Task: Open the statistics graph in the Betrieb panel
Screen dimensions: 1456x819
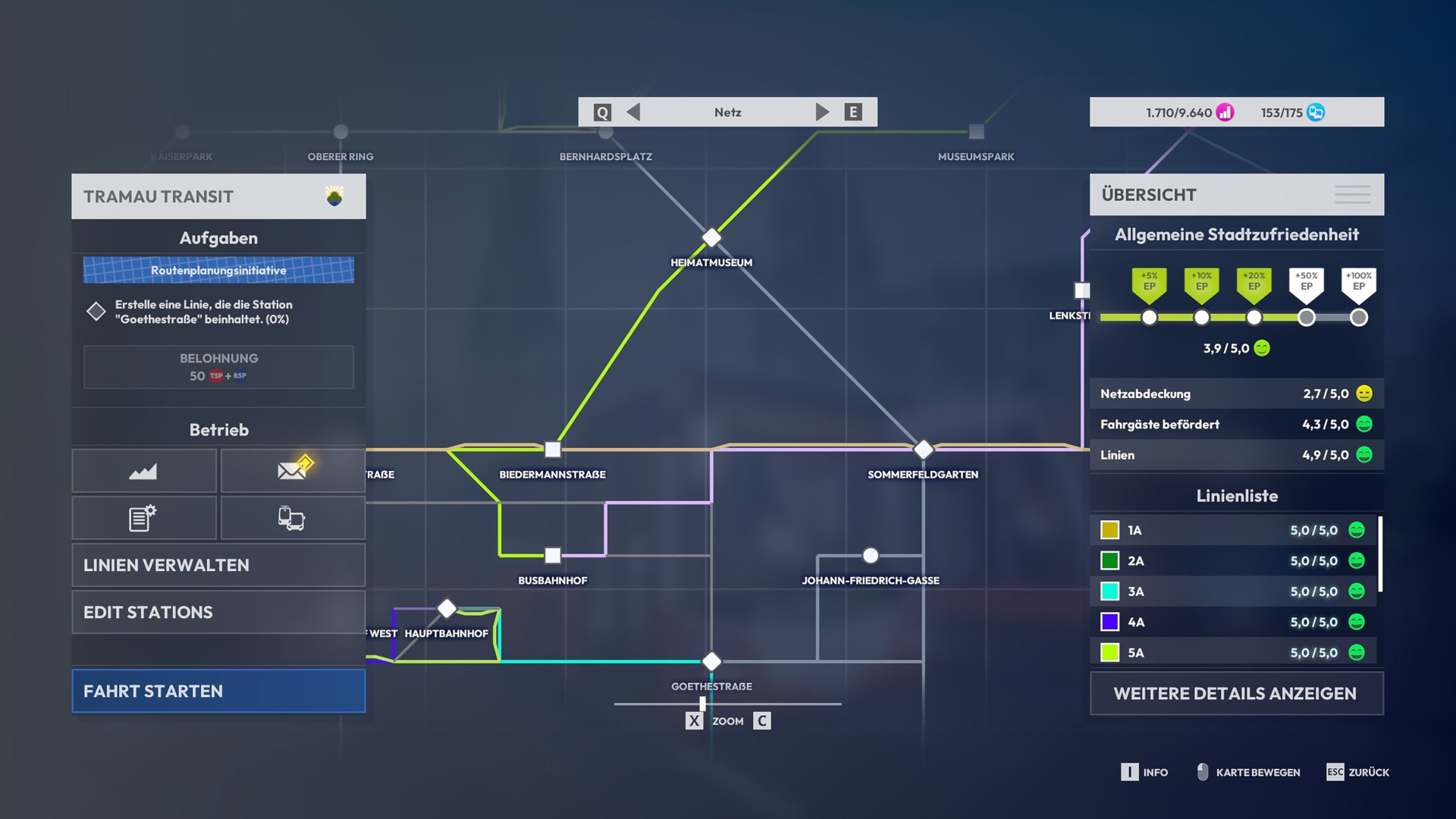Action: (143, 471)
